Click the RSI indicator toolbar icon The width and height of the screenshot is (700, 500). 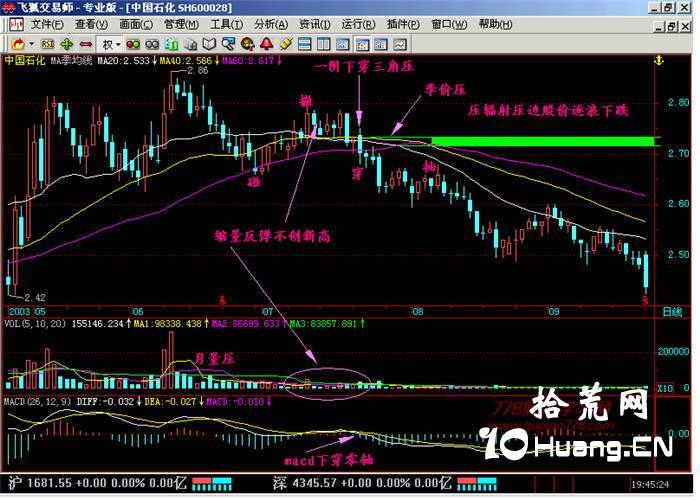coord(47,44)
